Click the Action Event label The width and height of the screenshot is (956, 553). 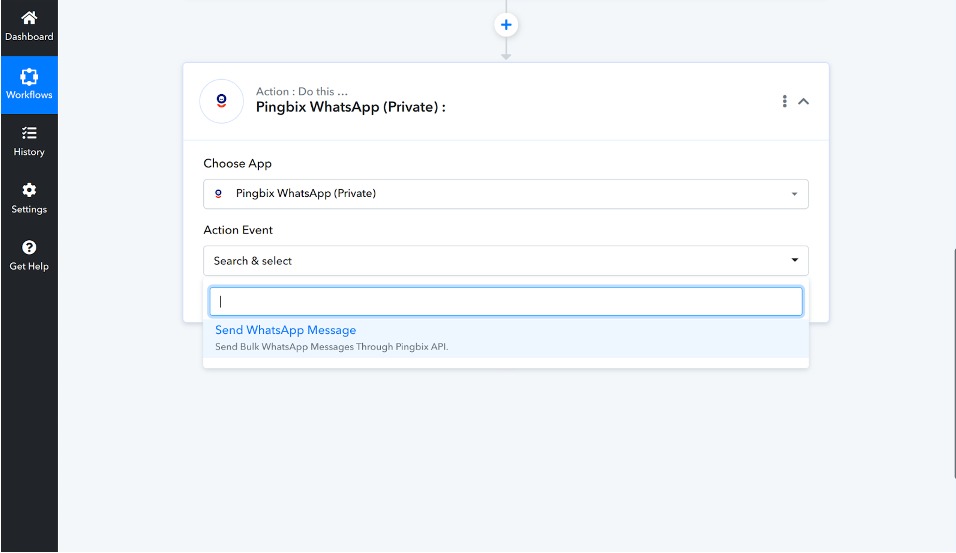(238, 230)
